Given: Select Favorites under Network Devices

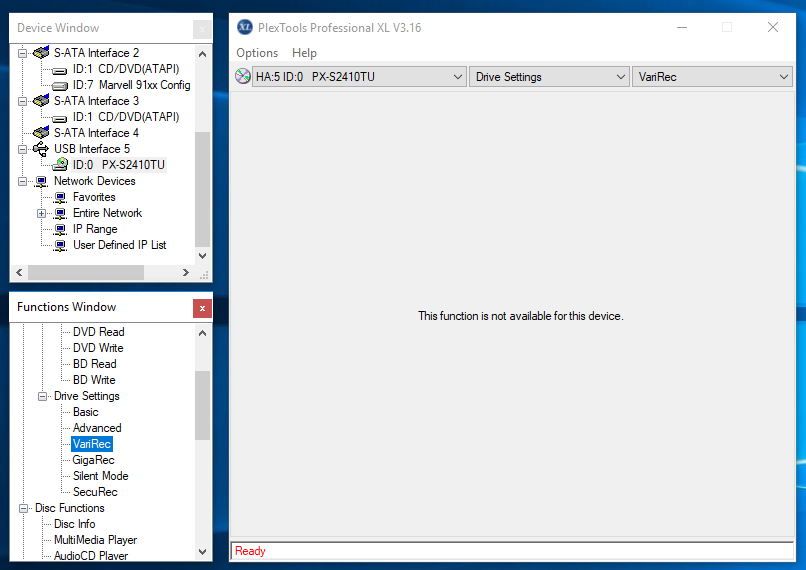Looking at the screenshot, I should point(94,197).
